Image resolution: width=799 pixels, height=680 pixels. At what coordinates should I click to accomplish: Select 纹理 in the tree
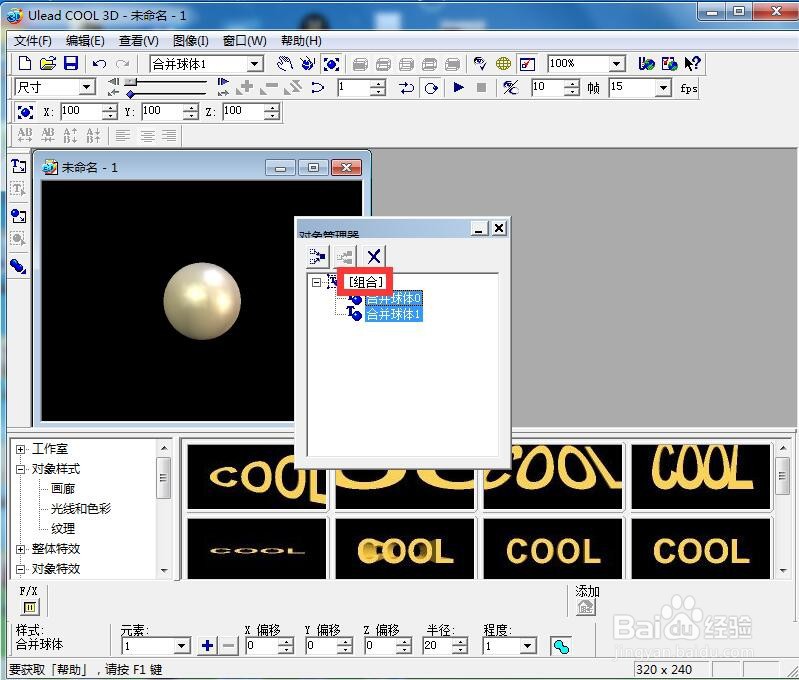63,529
